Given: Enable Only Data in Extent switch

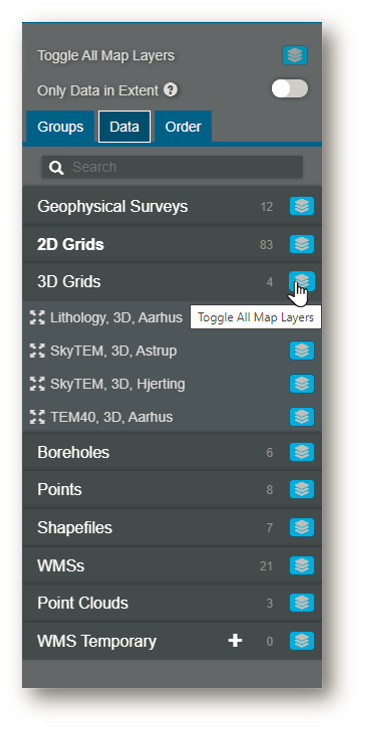Looking at the screenshot, I should point(289,89).
